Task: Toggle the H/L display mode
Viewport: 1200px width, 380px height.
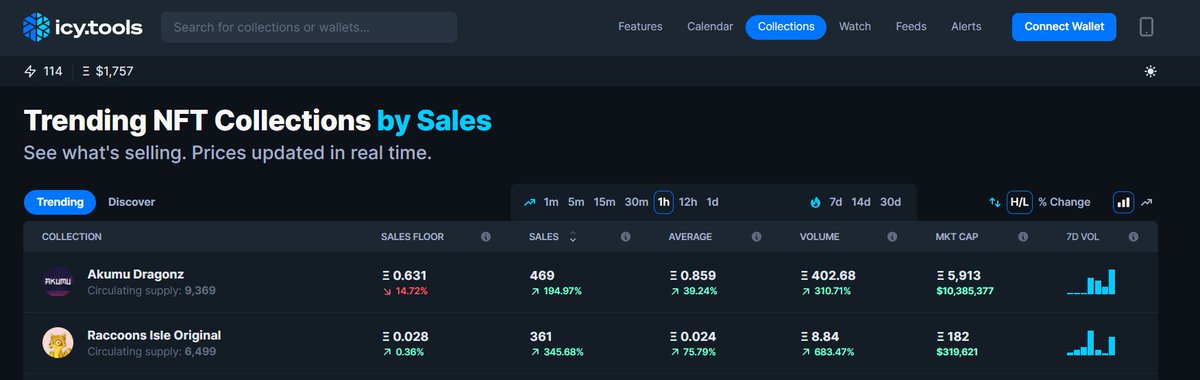Action: (x=1019, y=202)
